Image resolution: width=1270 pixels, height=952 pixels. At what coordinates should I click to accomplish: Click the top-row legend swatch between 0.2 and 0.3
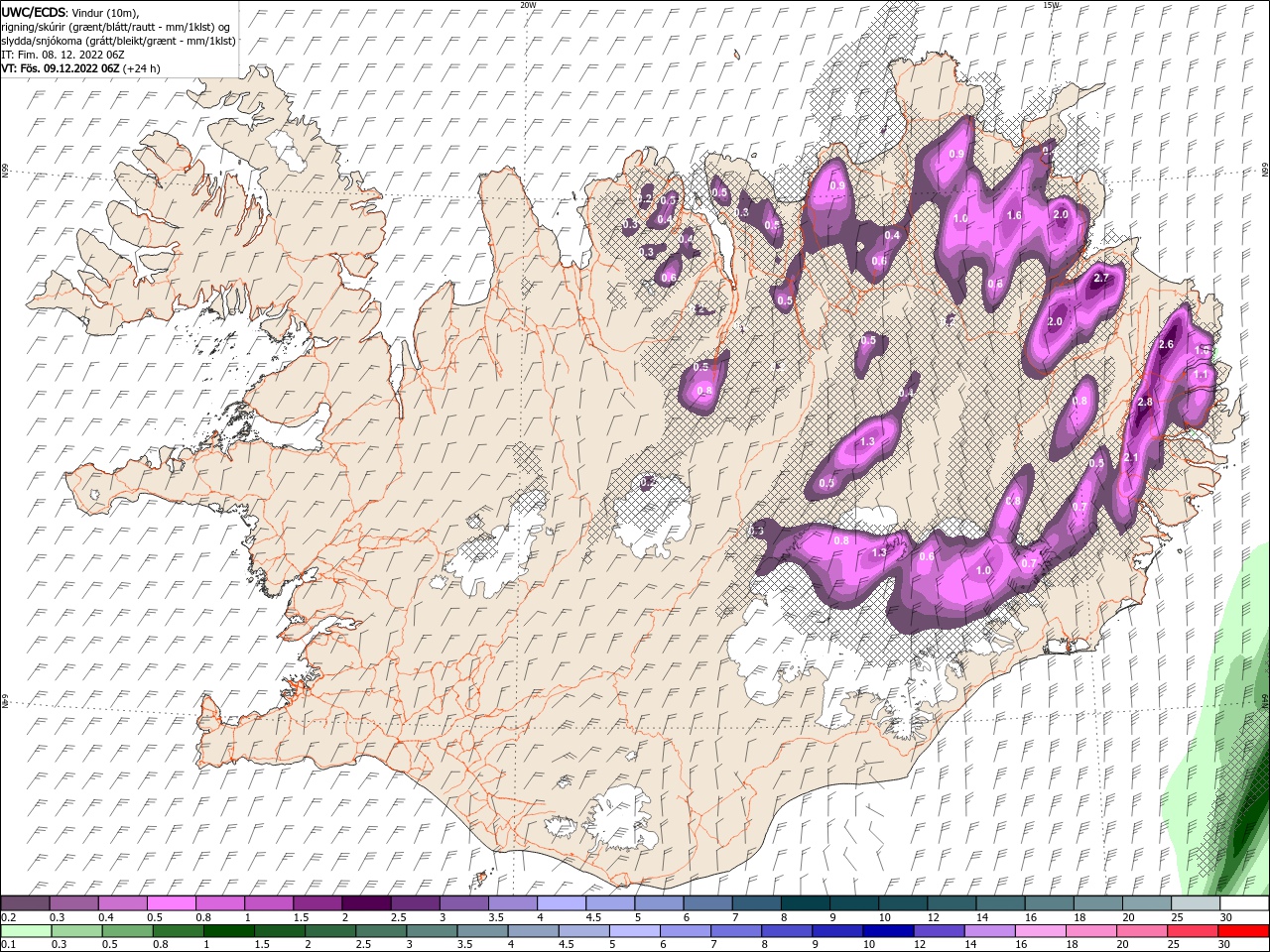point(26,903)
